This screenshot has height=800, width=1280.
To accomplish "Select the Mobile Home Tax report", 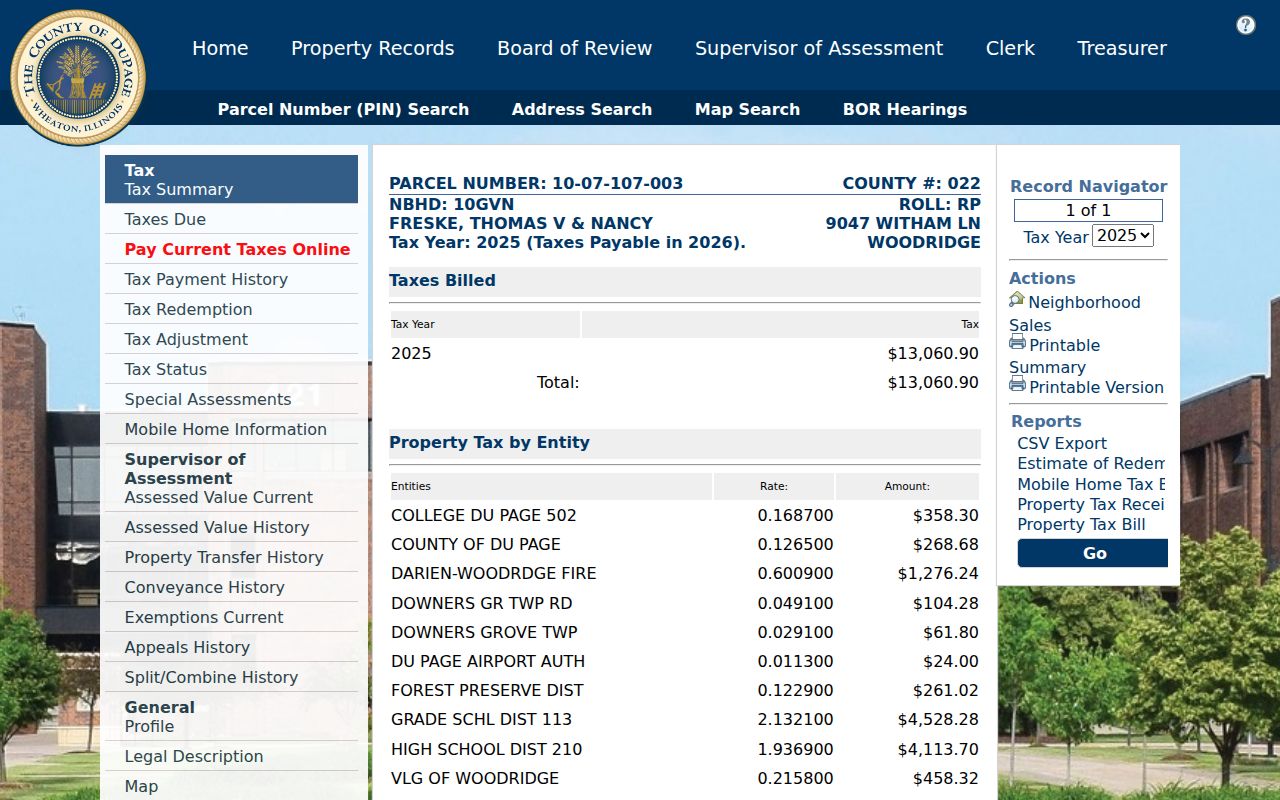I will 1091,484.
